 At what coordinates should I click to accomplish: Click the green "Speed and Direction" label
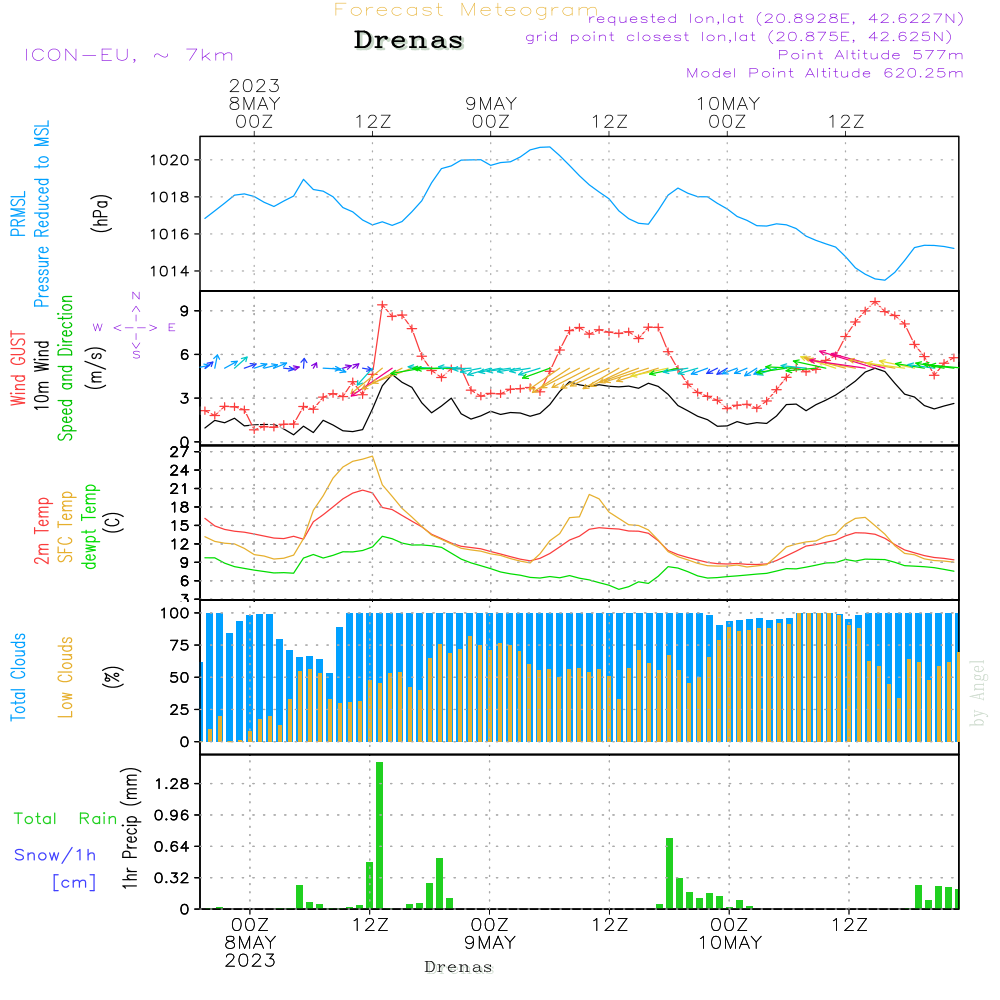(65, 368)
